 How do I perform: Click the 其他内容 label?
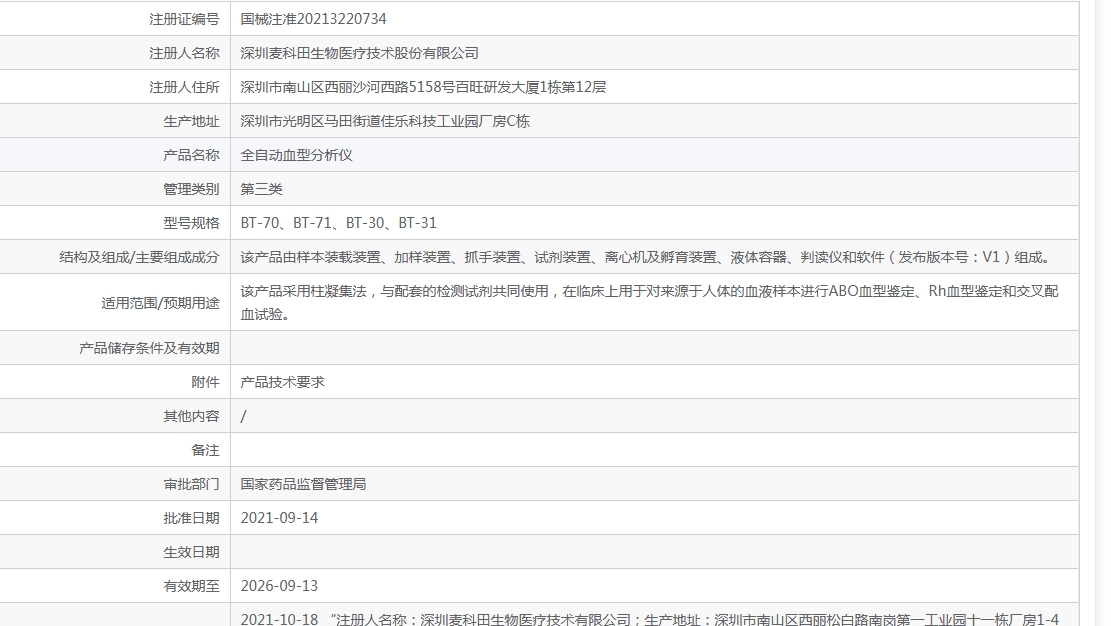(x=191, y=416)
